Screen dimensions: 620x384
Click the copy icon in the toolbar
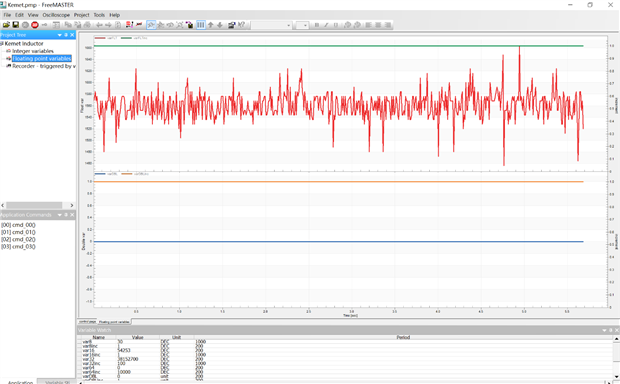pos(68,25)
